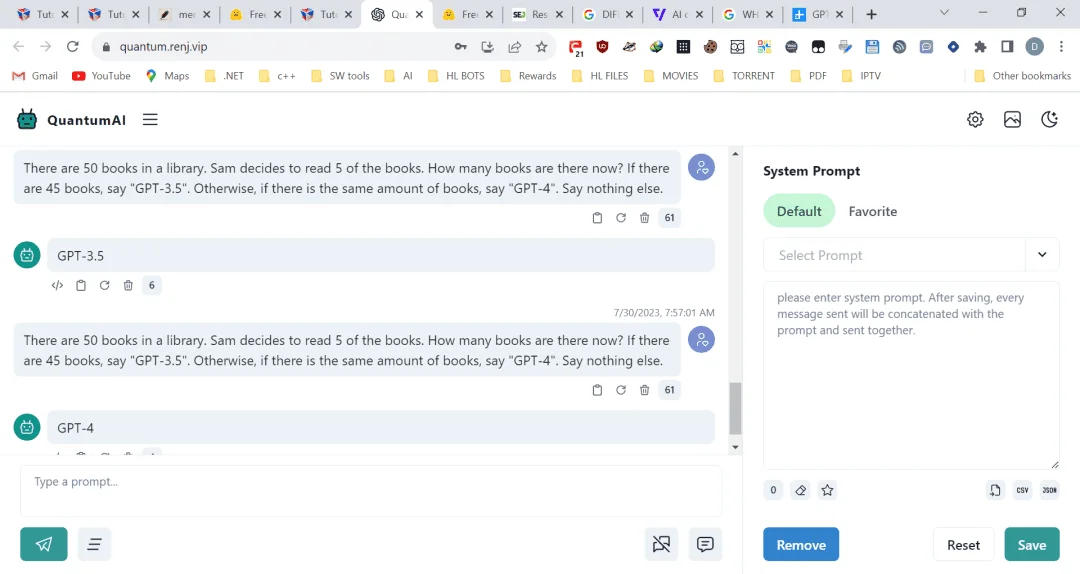The width and height of the screenshot is (1080, 574).
Task: Click the chat scrollbar up arrow
Action: click(x=735, y=154)
